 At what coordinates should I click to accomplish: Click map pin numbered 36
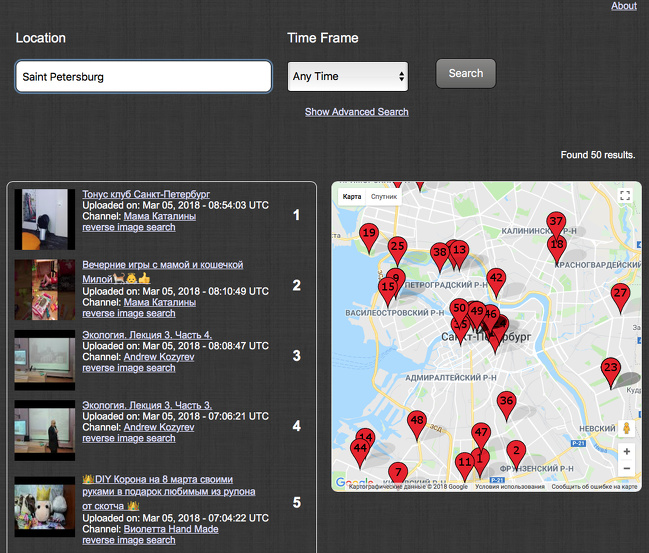(506, 402)
